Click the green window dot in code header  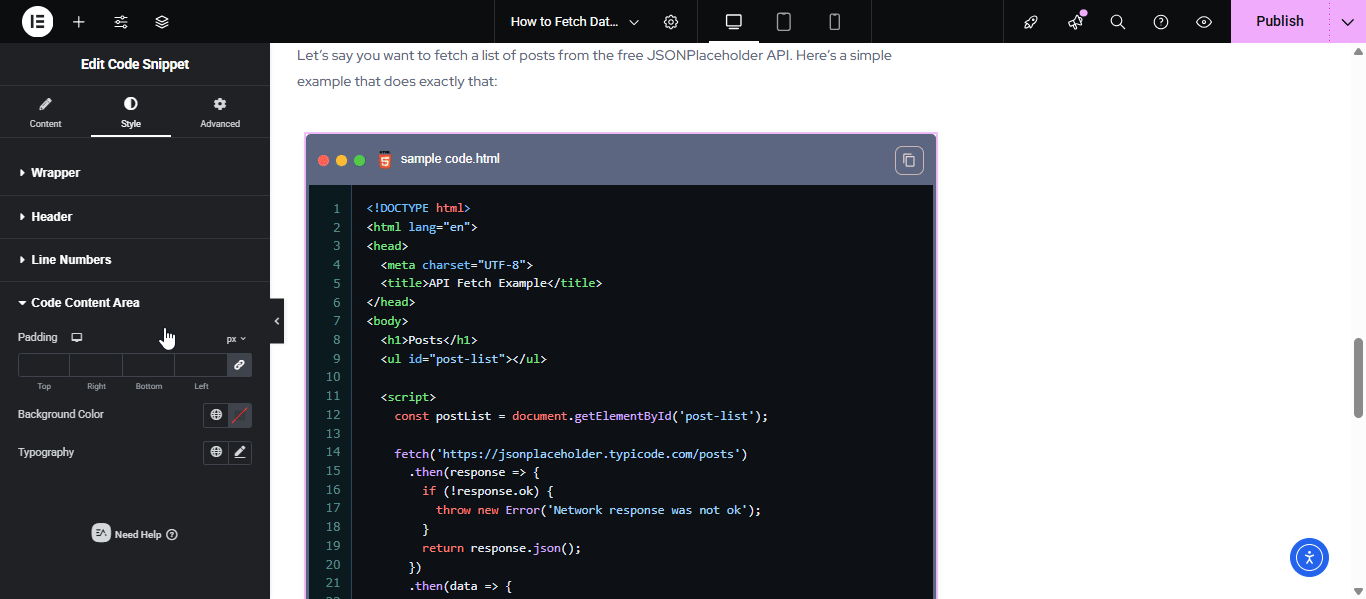359,160
